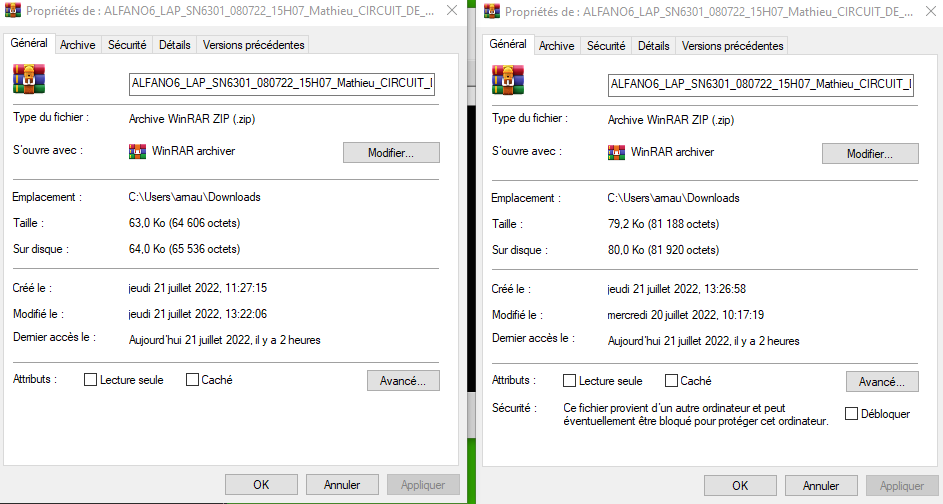
Task: Select Général tab in right window
Action: (508, 45)
